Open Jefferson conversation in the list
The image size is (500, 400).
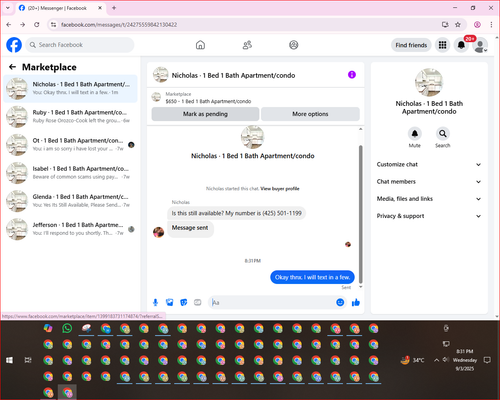(x=70, y=229)
